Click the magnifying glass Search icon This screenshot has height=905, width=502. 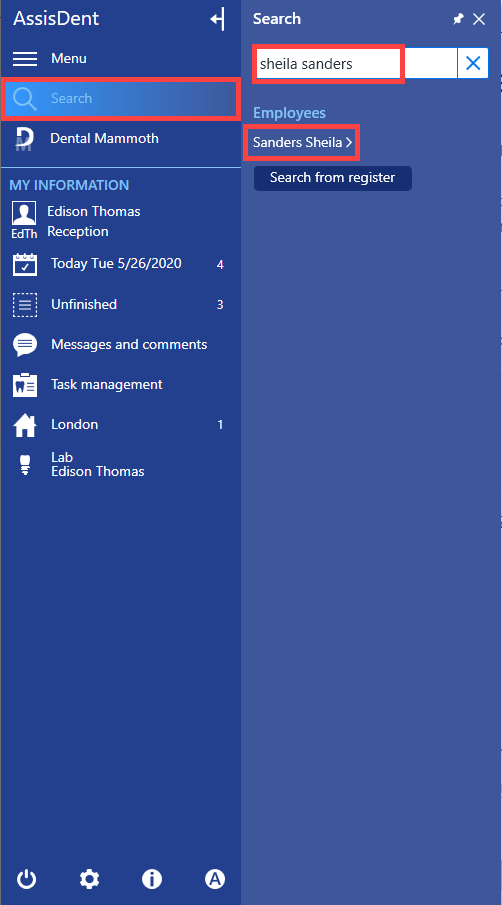click(25, 99)
